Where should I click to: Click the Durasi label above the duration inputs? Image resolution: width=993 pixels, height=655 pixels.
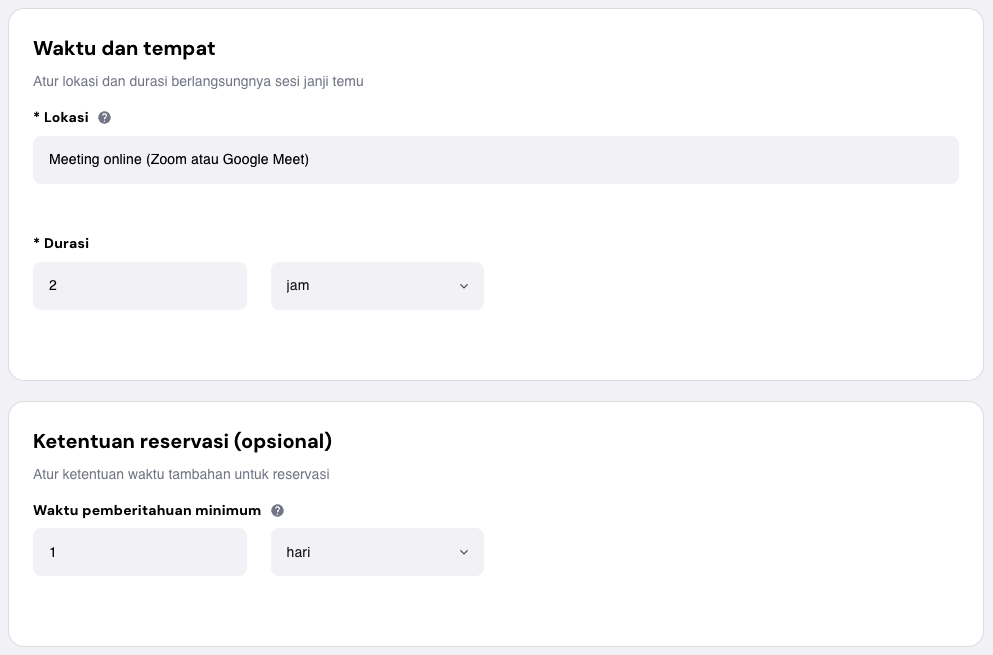61,243
